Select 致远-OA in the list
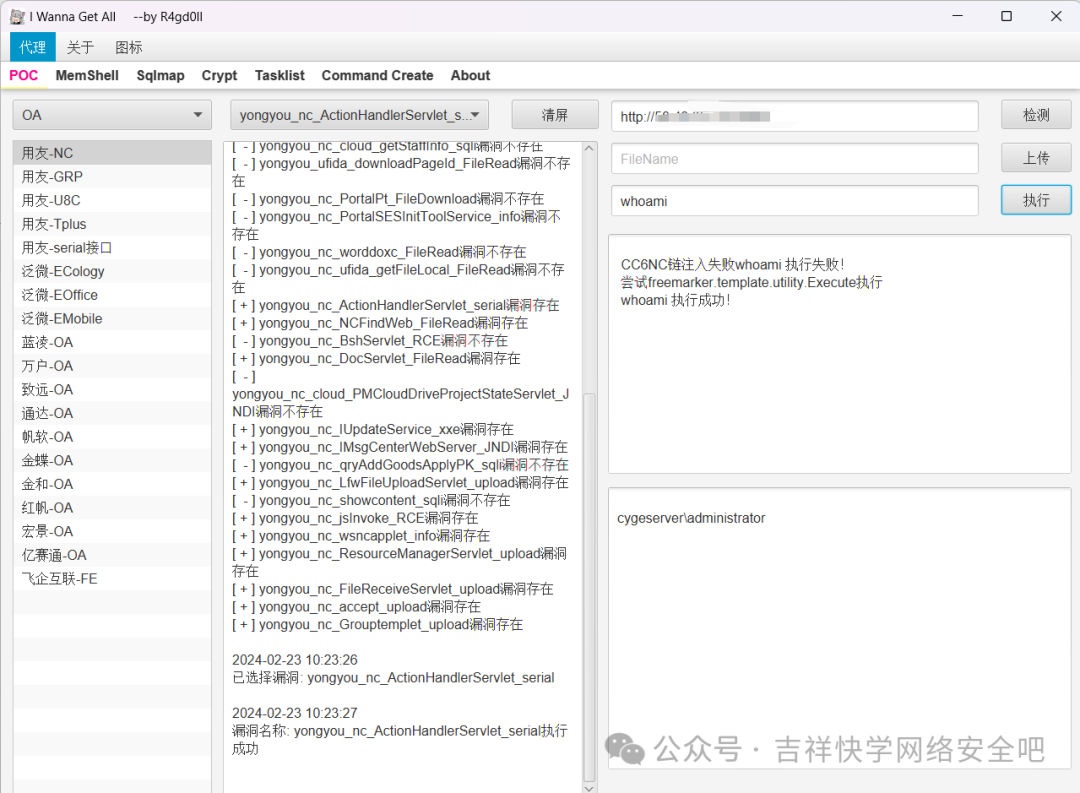 [112, 389]
